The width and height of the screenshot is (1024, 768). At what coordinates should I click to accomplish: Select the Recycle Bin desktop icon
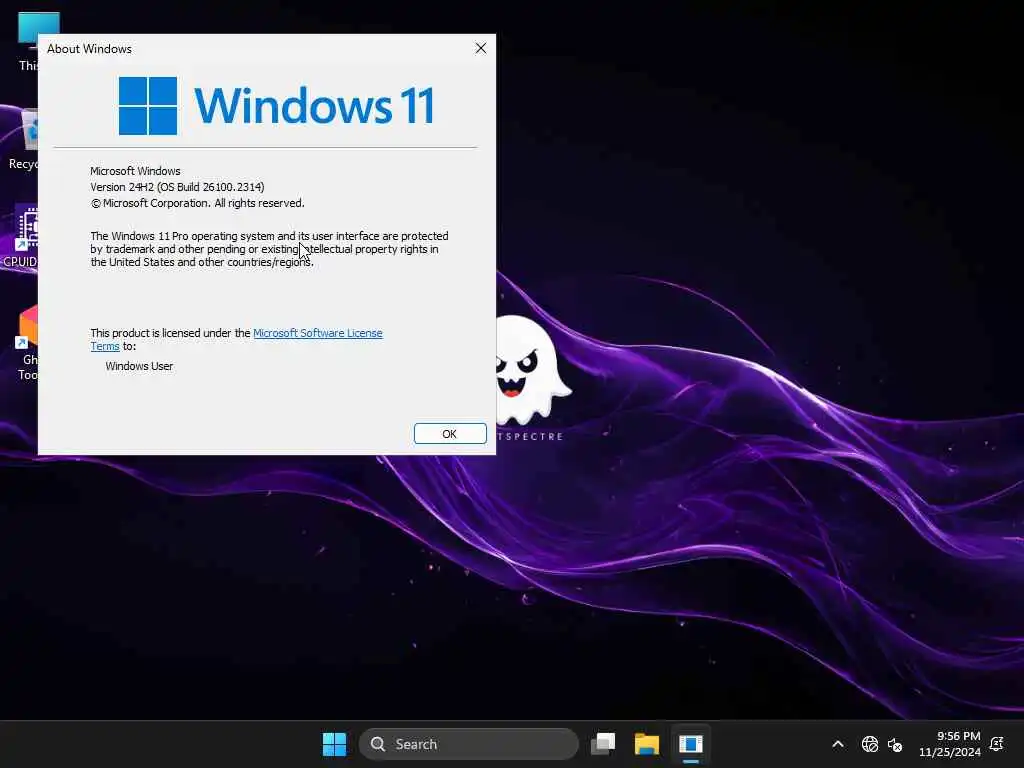pyautogui.click(x=25, y=140)
